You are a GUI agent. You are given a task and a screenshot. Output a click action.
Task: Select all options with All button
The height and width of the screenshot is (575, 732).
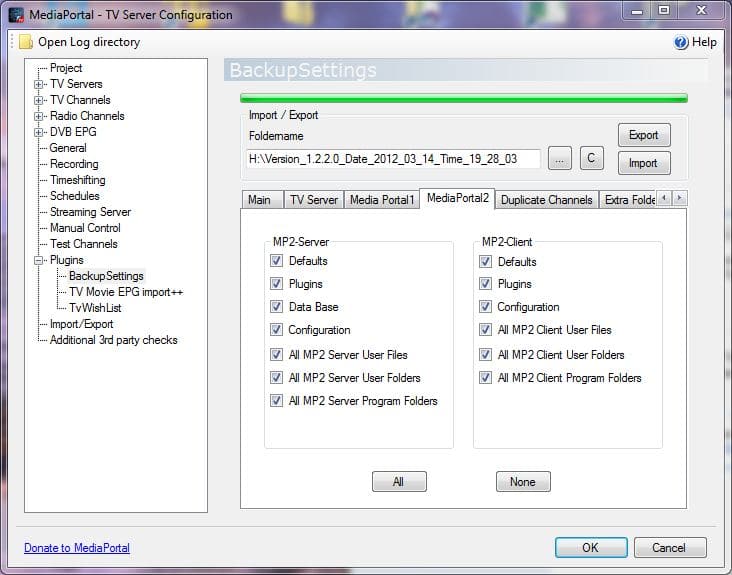(399, 482)
